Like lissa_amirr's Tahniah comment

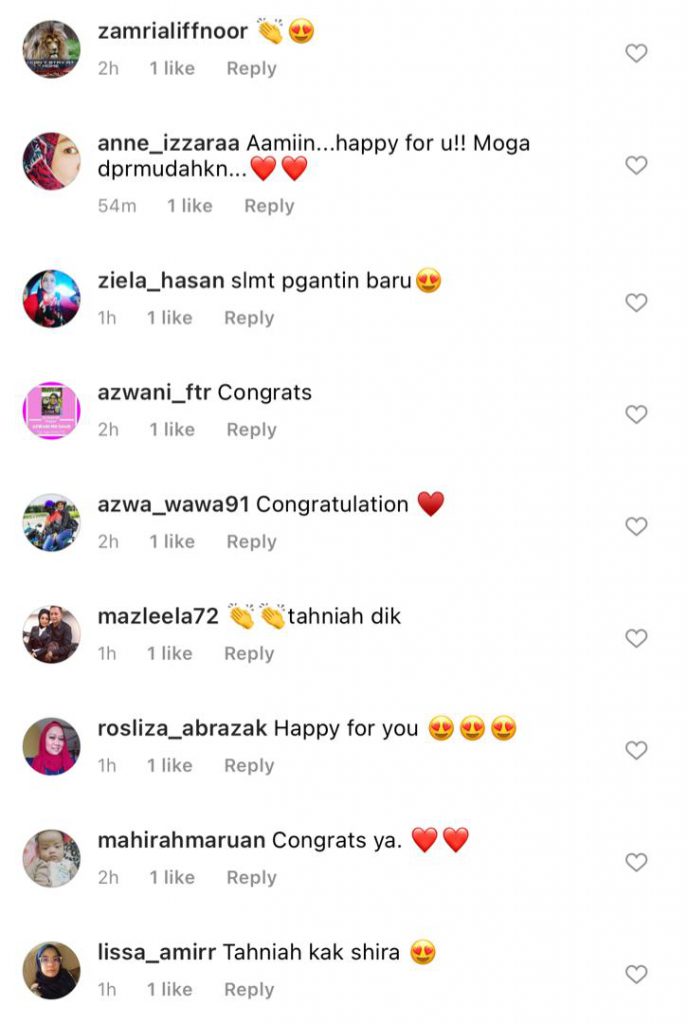click(636, 974)
